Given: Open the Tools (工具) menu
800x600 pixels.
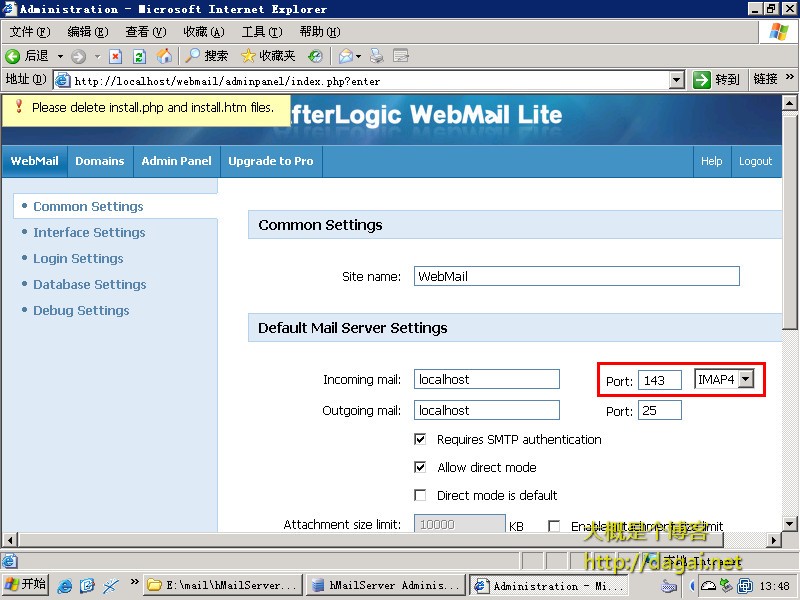Looking at the screenshot, I should 262,32.
